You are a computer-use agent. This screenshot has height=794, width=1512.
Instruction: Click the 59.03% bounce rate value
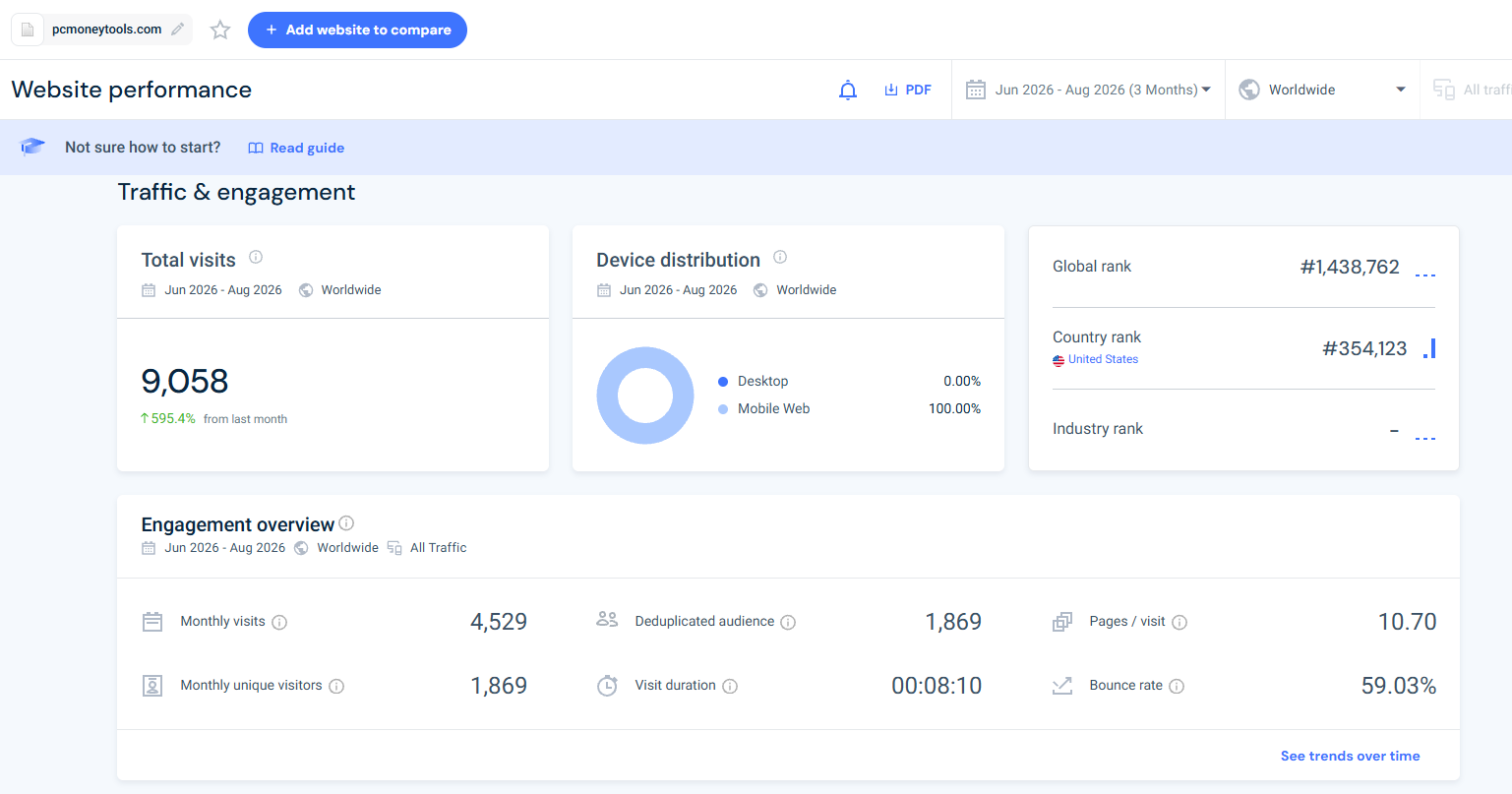[1399, 686]
